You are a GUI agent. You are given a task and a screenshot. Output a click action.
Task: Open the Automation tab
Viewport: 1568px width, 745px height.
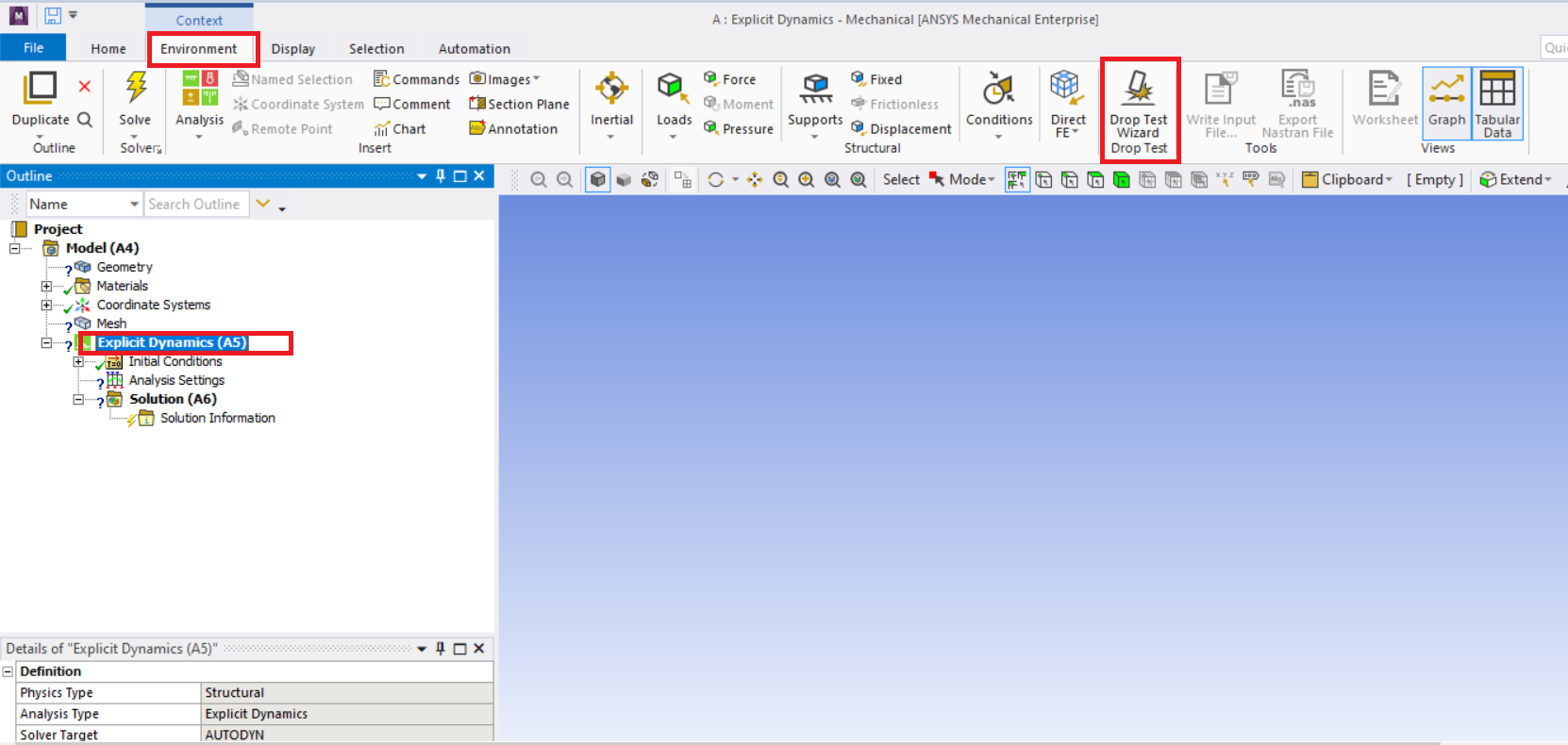tap(475, 49)
